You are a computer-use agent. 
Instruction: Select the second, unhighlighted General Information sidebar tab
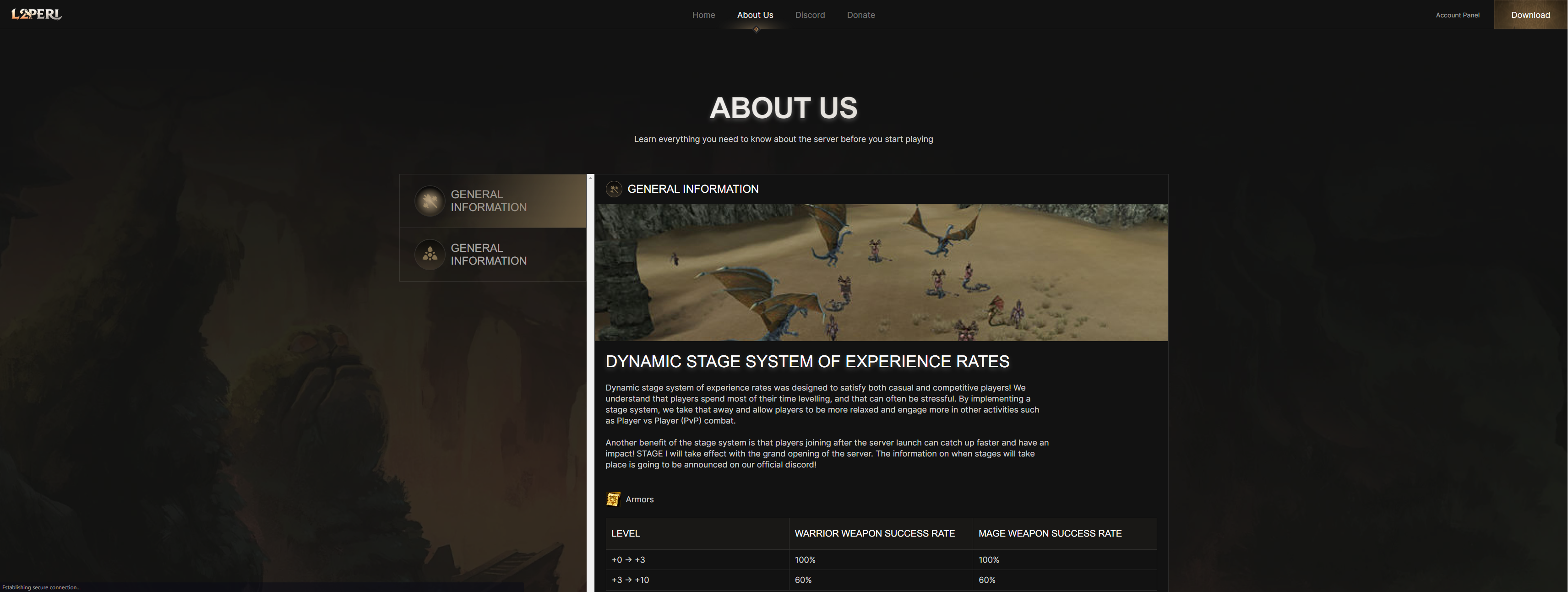493,254
